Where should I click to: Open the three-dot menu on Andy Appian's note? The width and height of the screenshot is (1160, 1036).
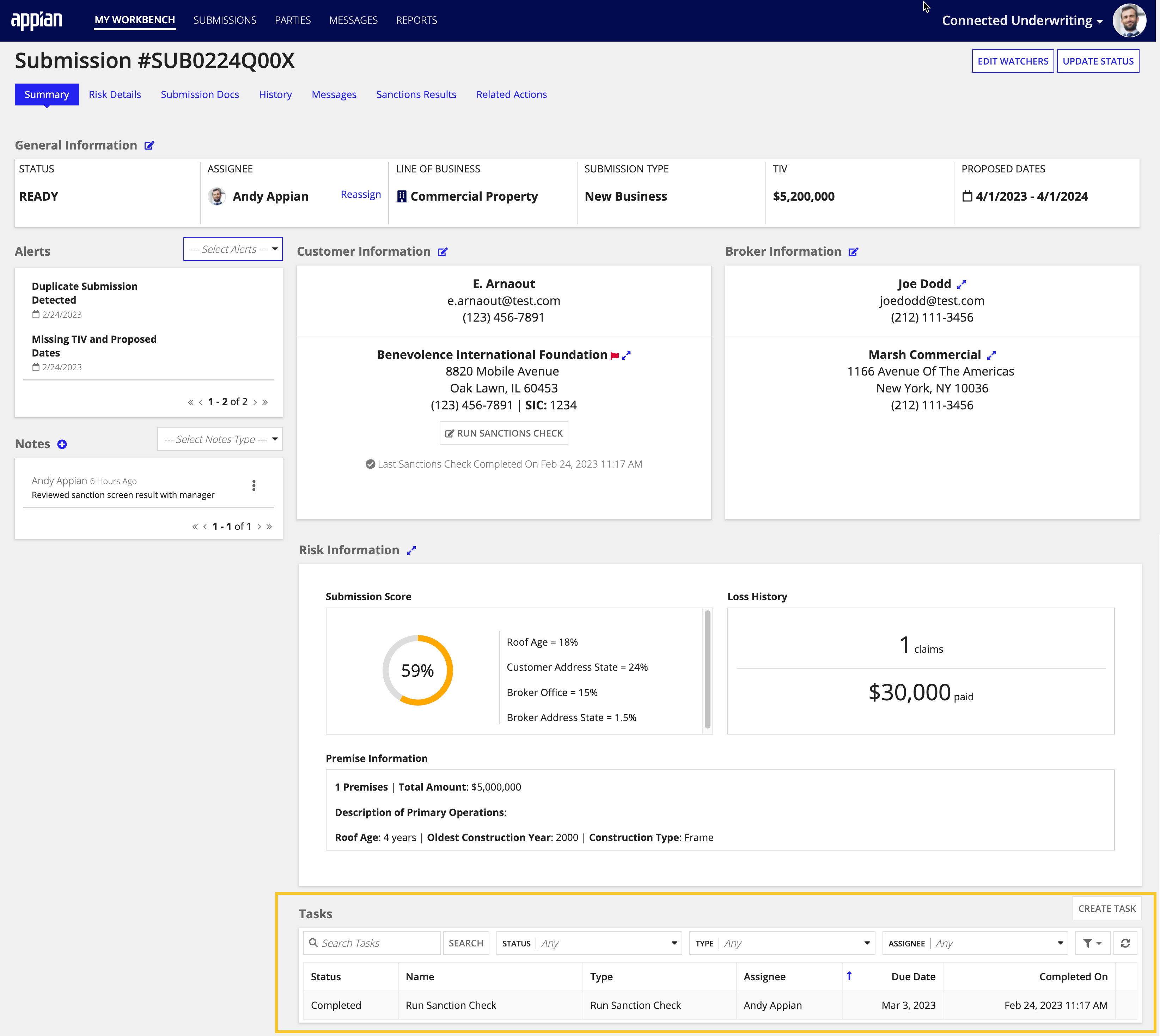click(254, 485)
